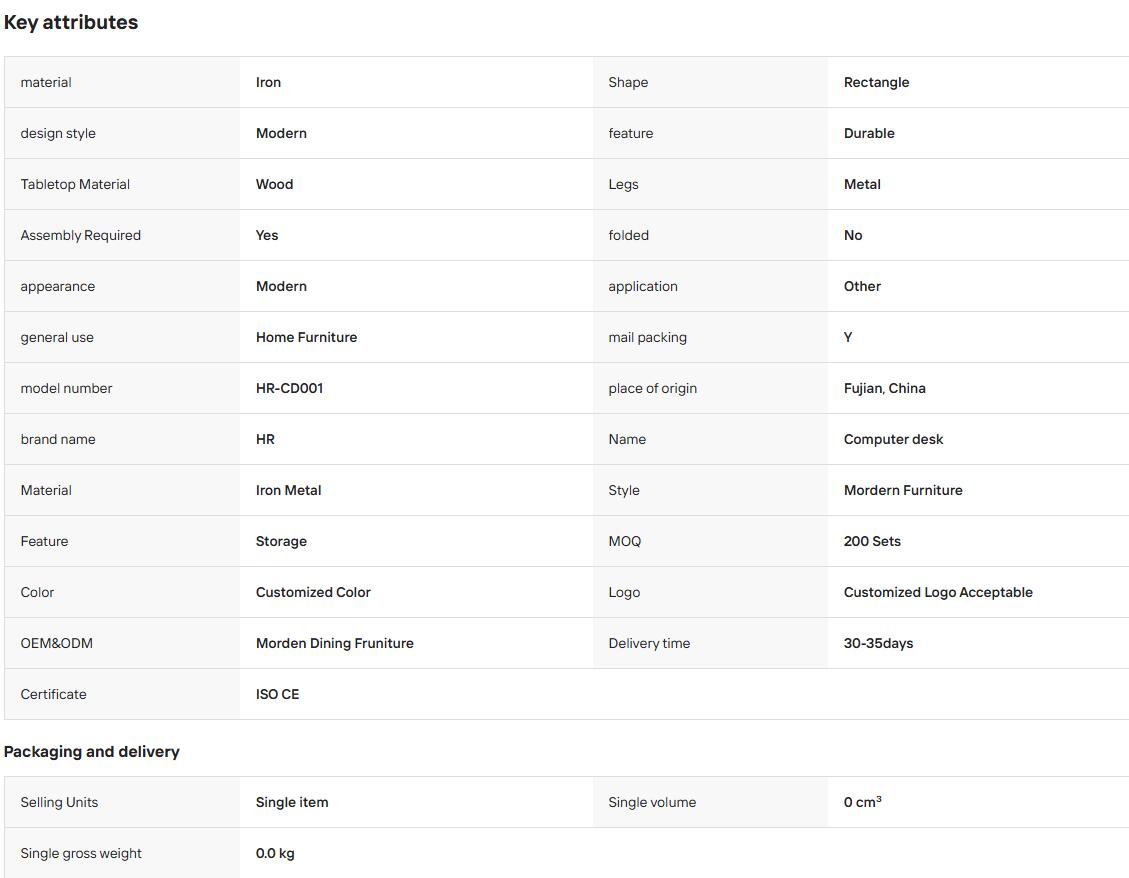Viewport: 1129px width, 878px height.
Task: Click the Computer desk name value
Action: pos(893,439)
